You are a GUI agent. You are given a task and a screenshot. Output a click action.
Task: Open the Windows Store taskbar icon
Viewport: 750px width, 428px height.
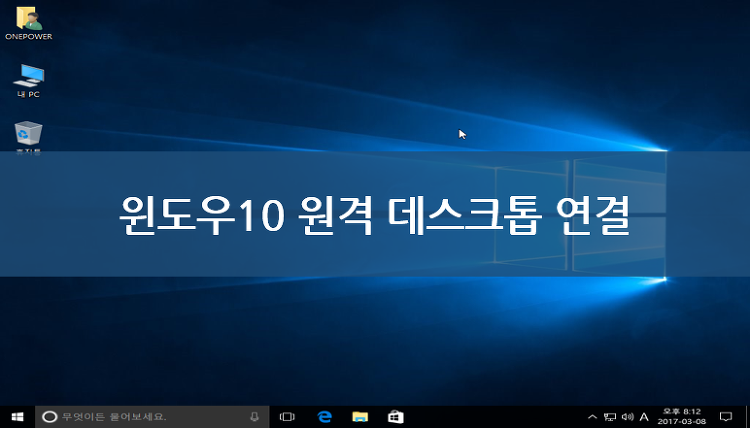click(x=396, y=417)
